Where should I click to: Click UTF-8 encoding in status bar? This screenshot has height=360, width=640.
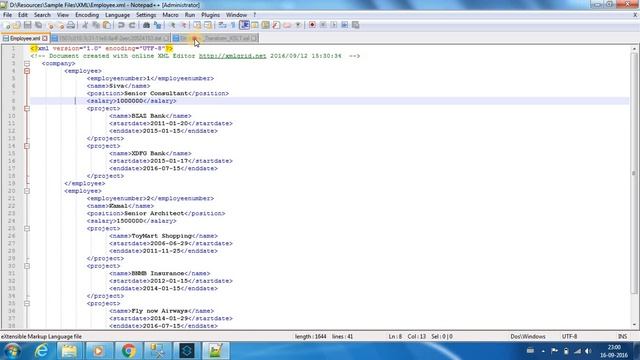[569, 337]
